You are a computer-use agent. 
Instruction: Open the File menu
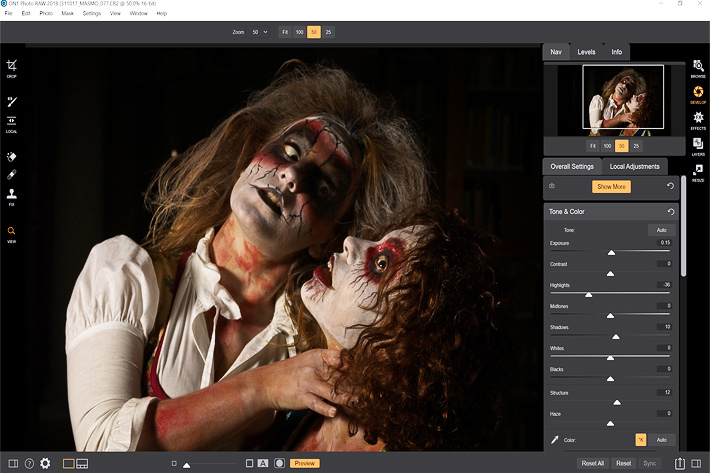pos(8,13)
